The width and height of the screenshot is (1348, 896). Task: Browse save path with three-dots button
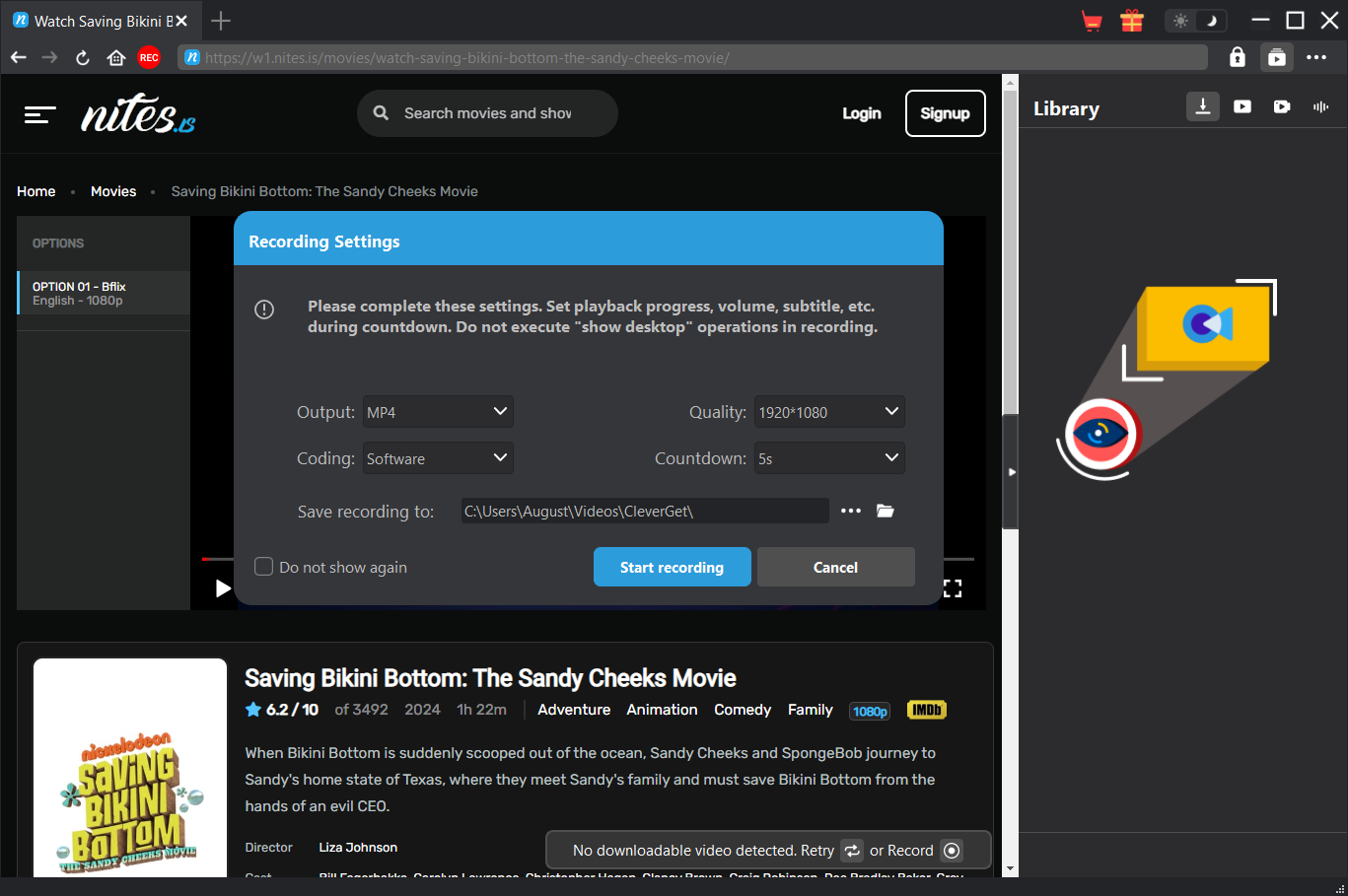click(x=850, y=511)
